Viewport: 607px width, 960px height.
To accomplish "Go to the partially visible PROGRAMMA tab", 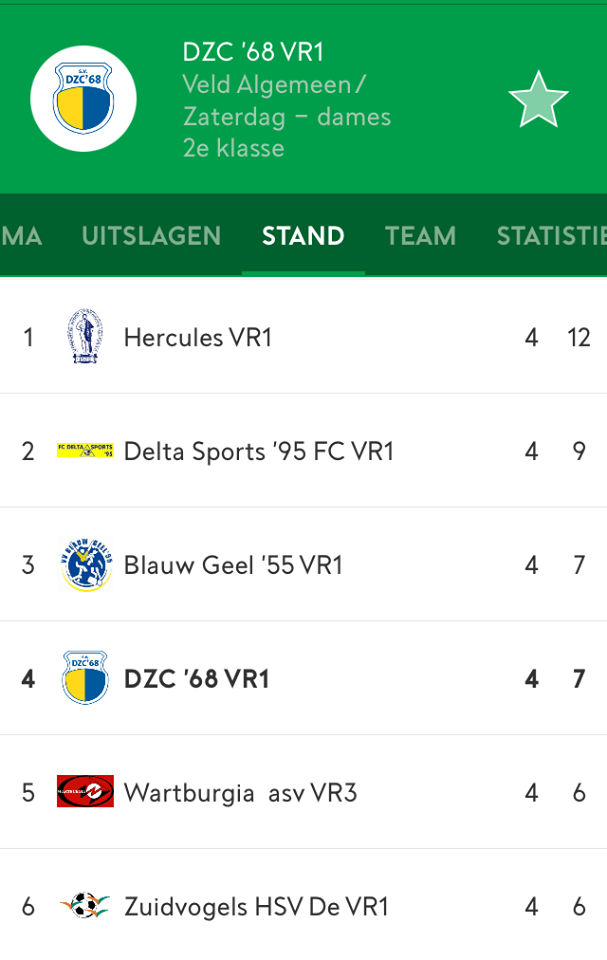I will point(21,236).
